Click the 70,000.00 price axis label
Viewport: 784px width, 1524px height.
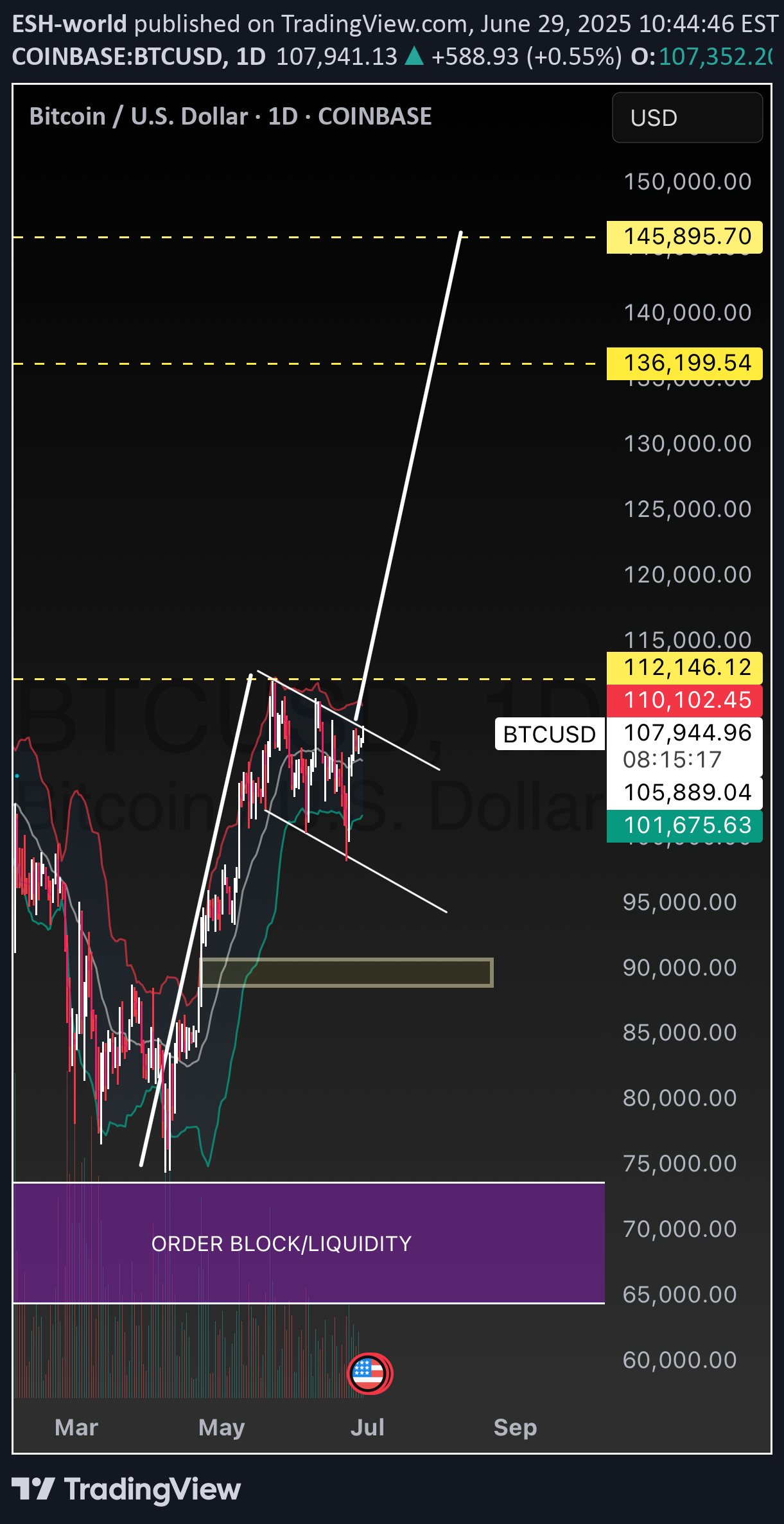tap(680, 1229)
